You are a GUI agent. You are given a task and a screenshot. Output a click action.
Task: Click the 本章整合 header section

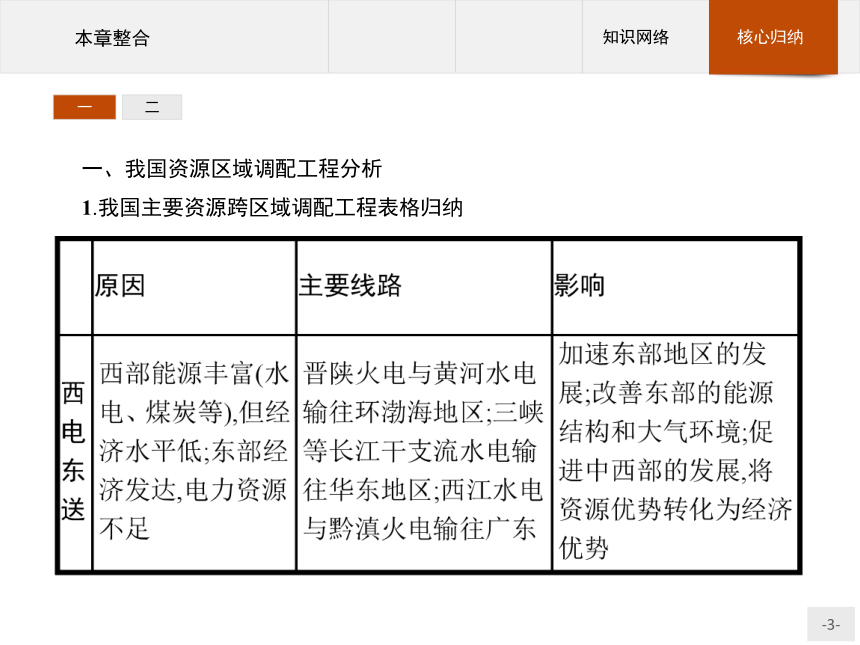coord(165,37)
